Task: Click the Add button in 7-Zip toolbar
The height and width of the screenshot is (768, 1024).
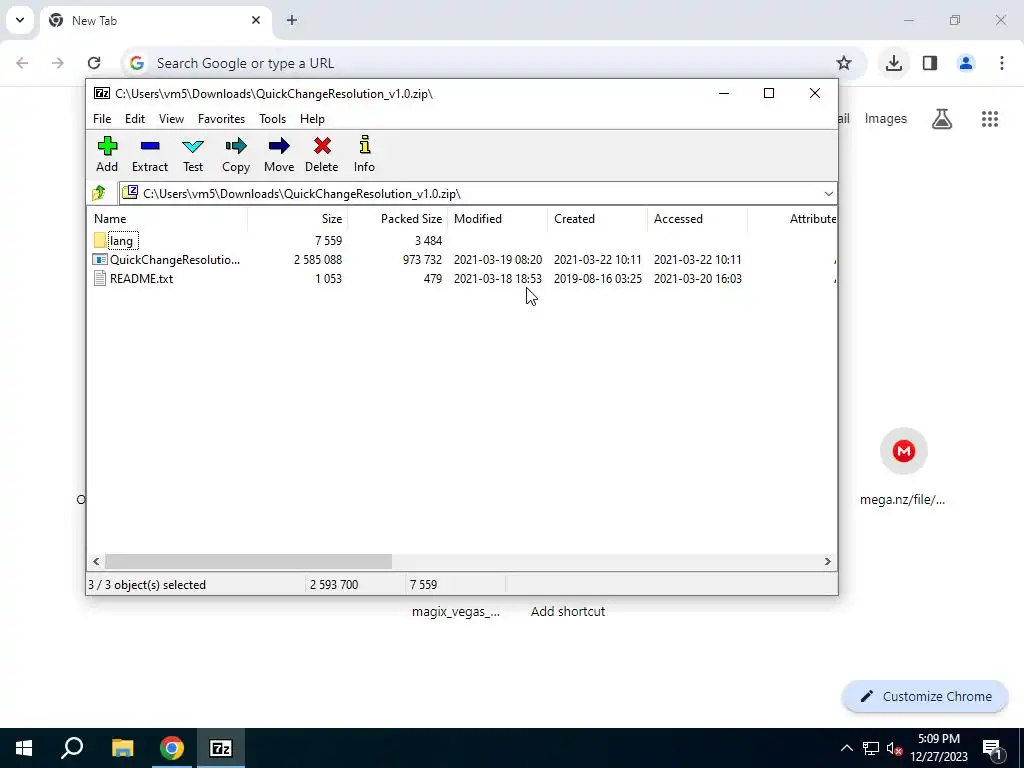Action: [107, 154]
